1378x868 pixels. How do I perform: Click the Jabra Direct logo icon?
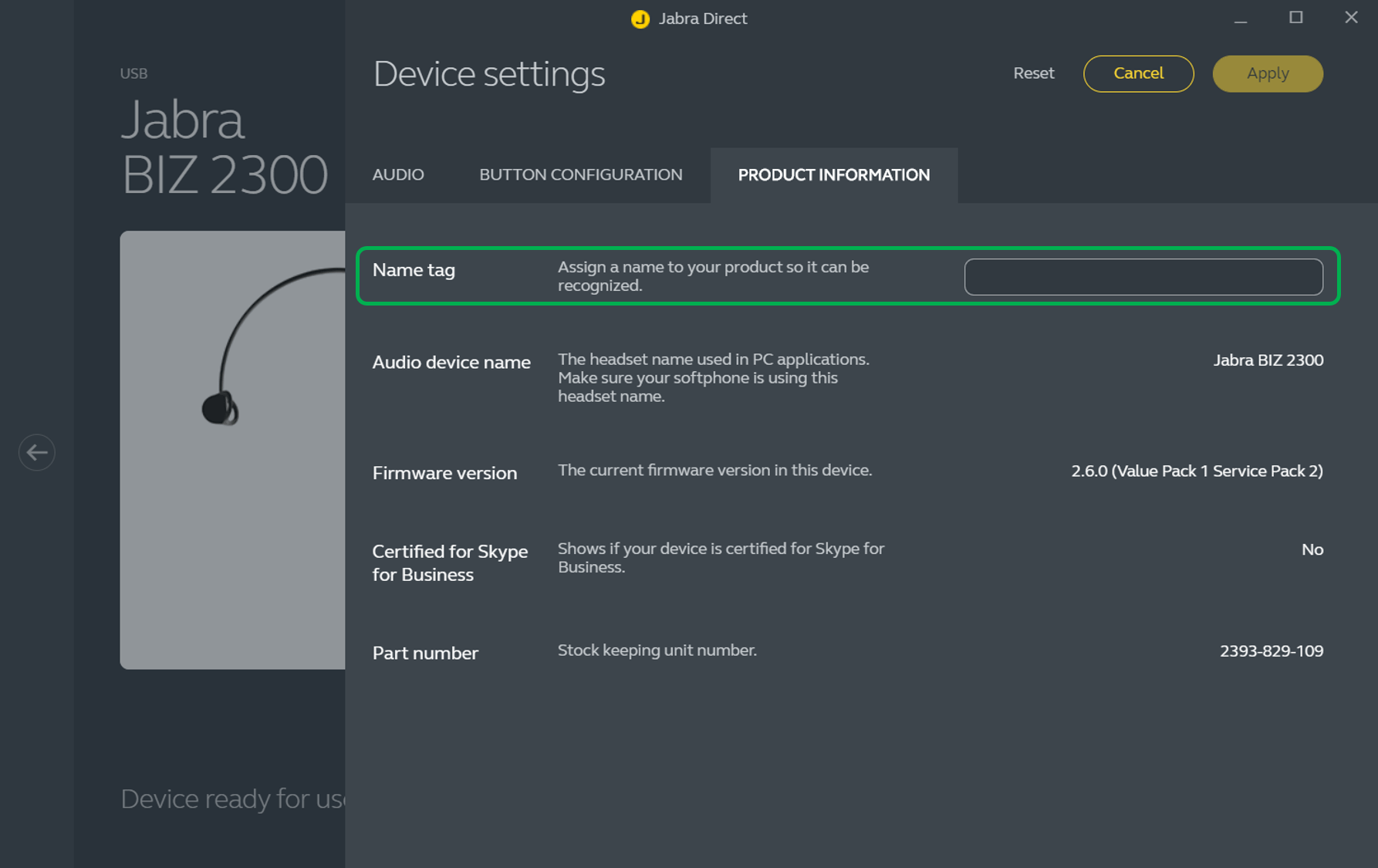pyautogui.click(x=640, y=19)
